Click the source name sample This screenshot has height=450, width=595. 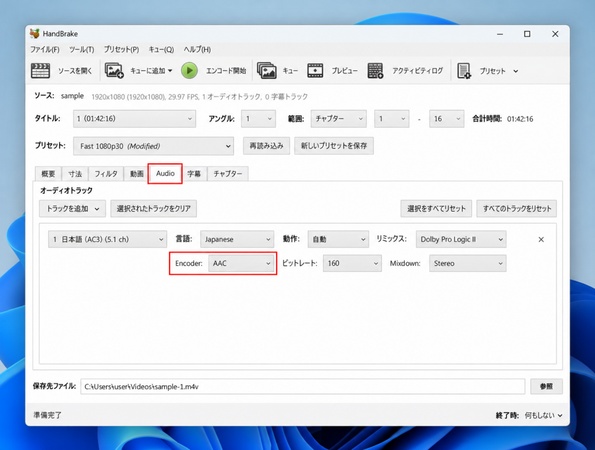coord(72,96)
